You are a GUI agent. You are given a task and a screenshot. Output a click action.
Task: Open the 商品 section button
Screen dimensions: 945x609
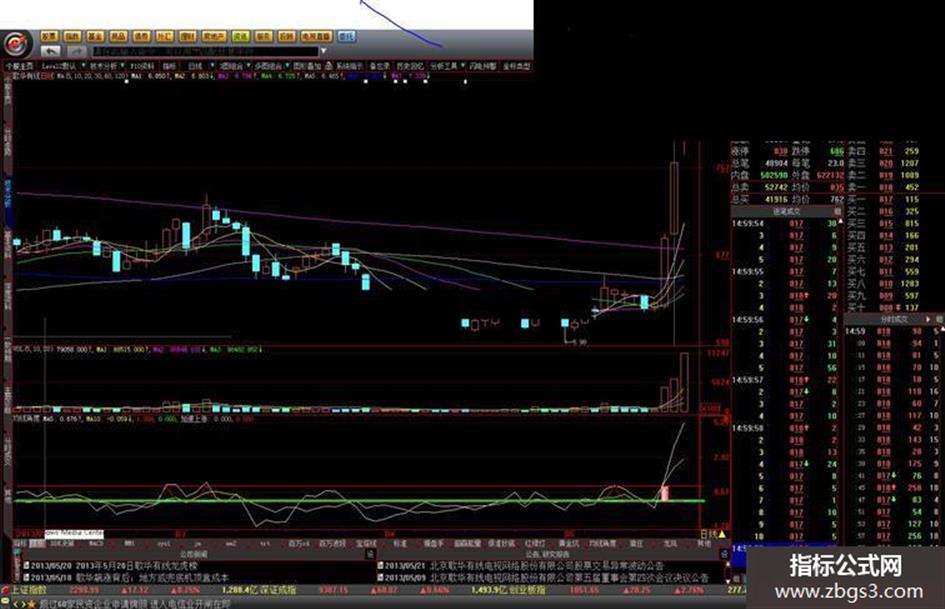tap(118, 37)
